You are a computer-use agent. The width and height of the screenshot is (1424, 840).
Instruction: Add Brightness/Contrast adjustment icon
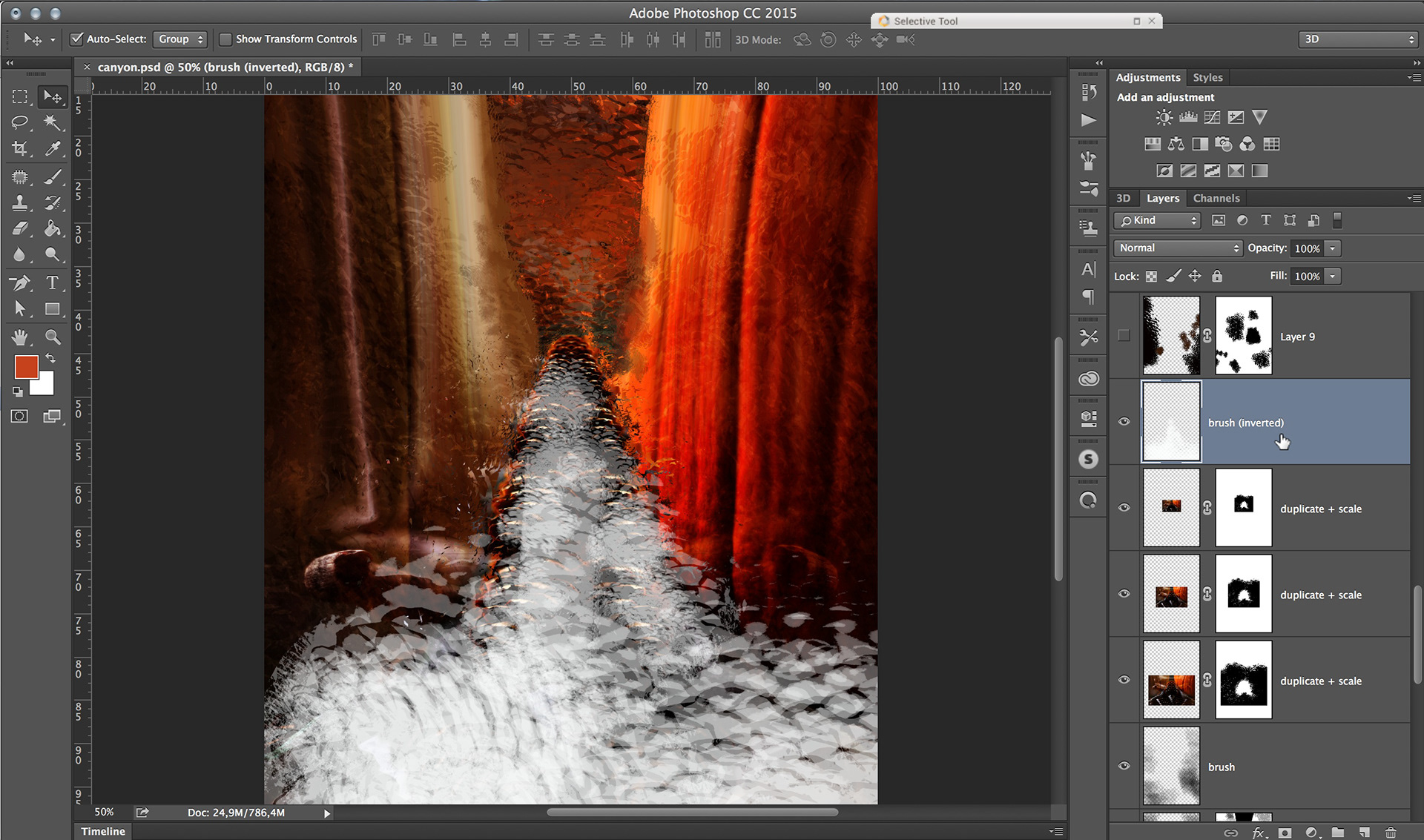pyautogui.click(x=1164, y=117)
